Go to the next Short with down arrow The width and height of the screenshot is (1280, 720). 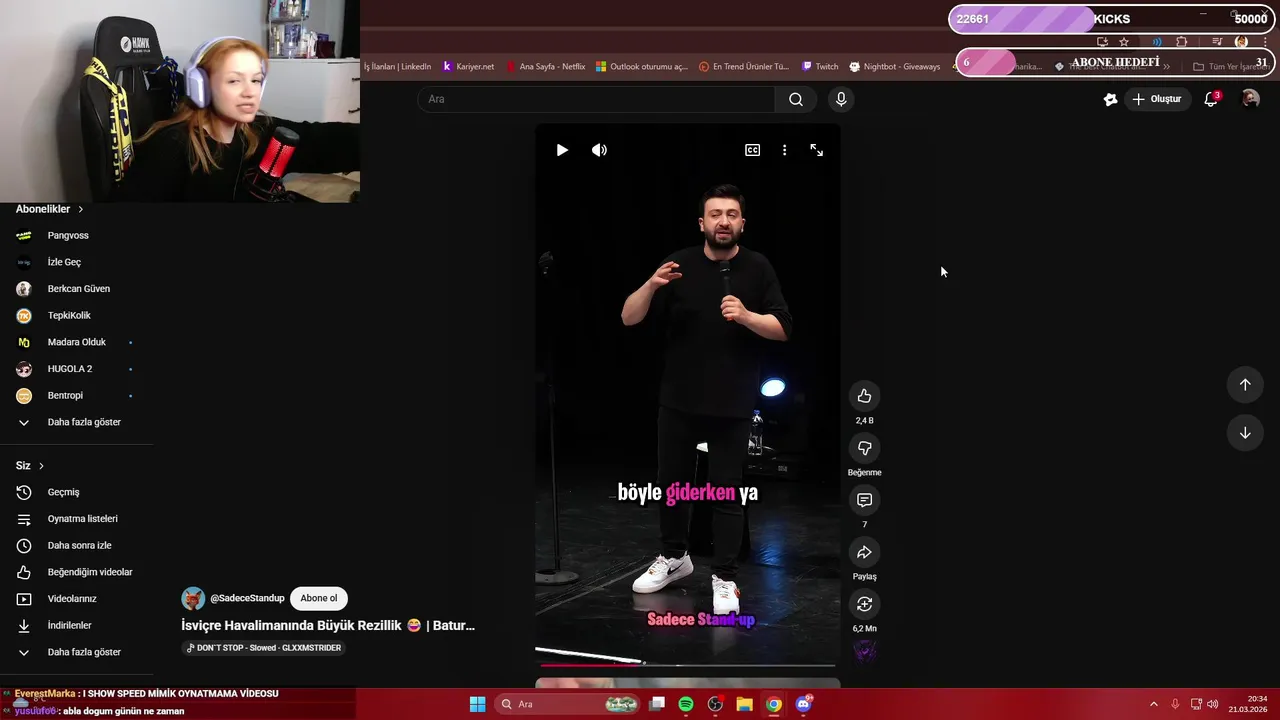point(1245,433)
